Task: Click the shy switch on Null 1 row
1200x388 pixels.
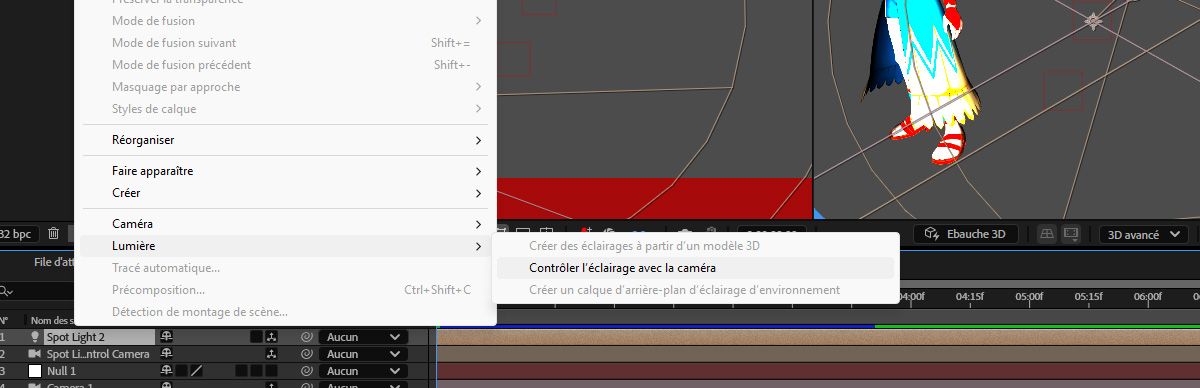Action: coord(167,371)
